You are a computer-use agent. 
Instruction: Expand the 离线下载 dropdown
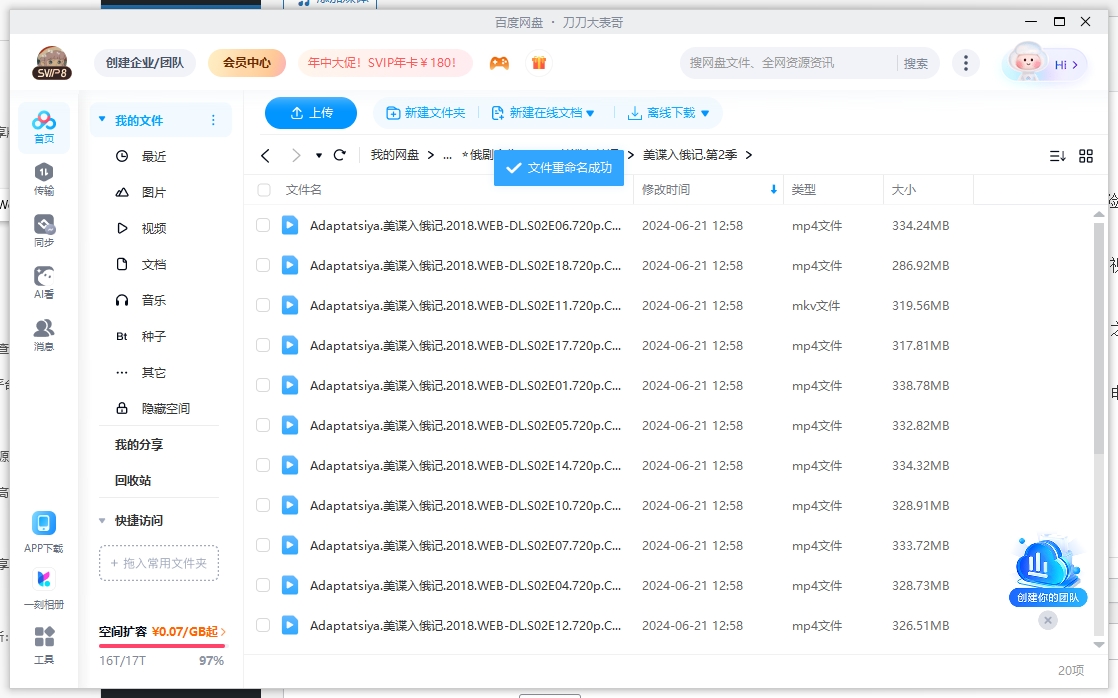(705, 114)
